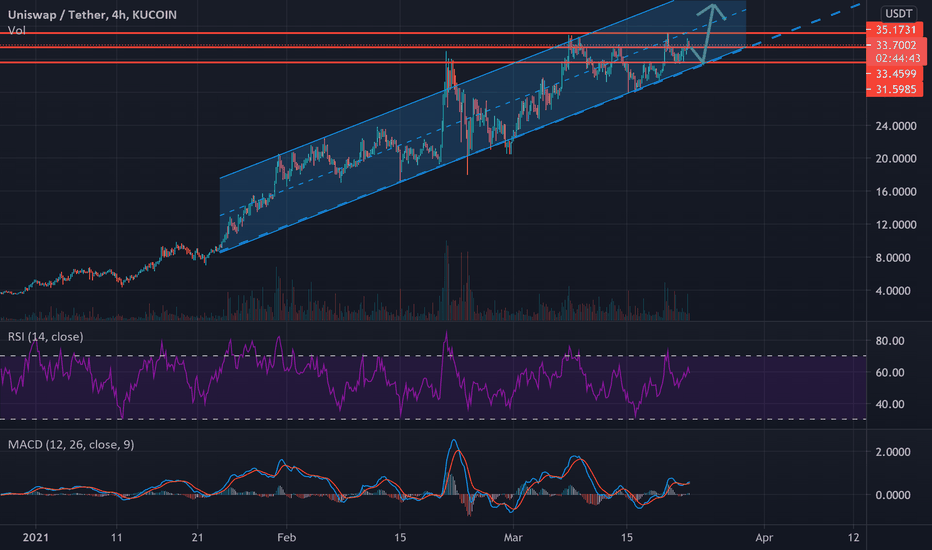Click the 02:44:43 countdown label

point(898,58)
